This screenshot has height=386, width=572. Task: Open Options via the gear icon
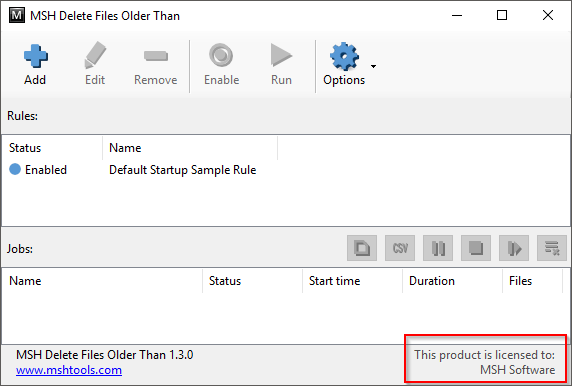344,56
